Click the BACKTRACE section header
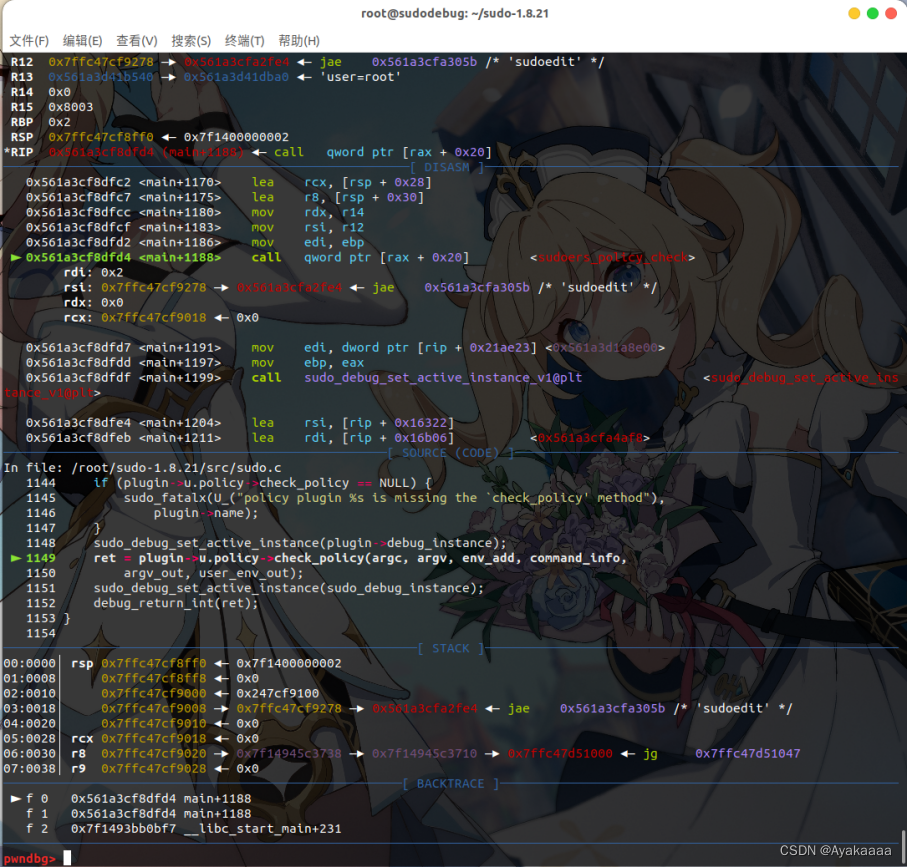Screen dimensions: 907x868 [451, 784]
